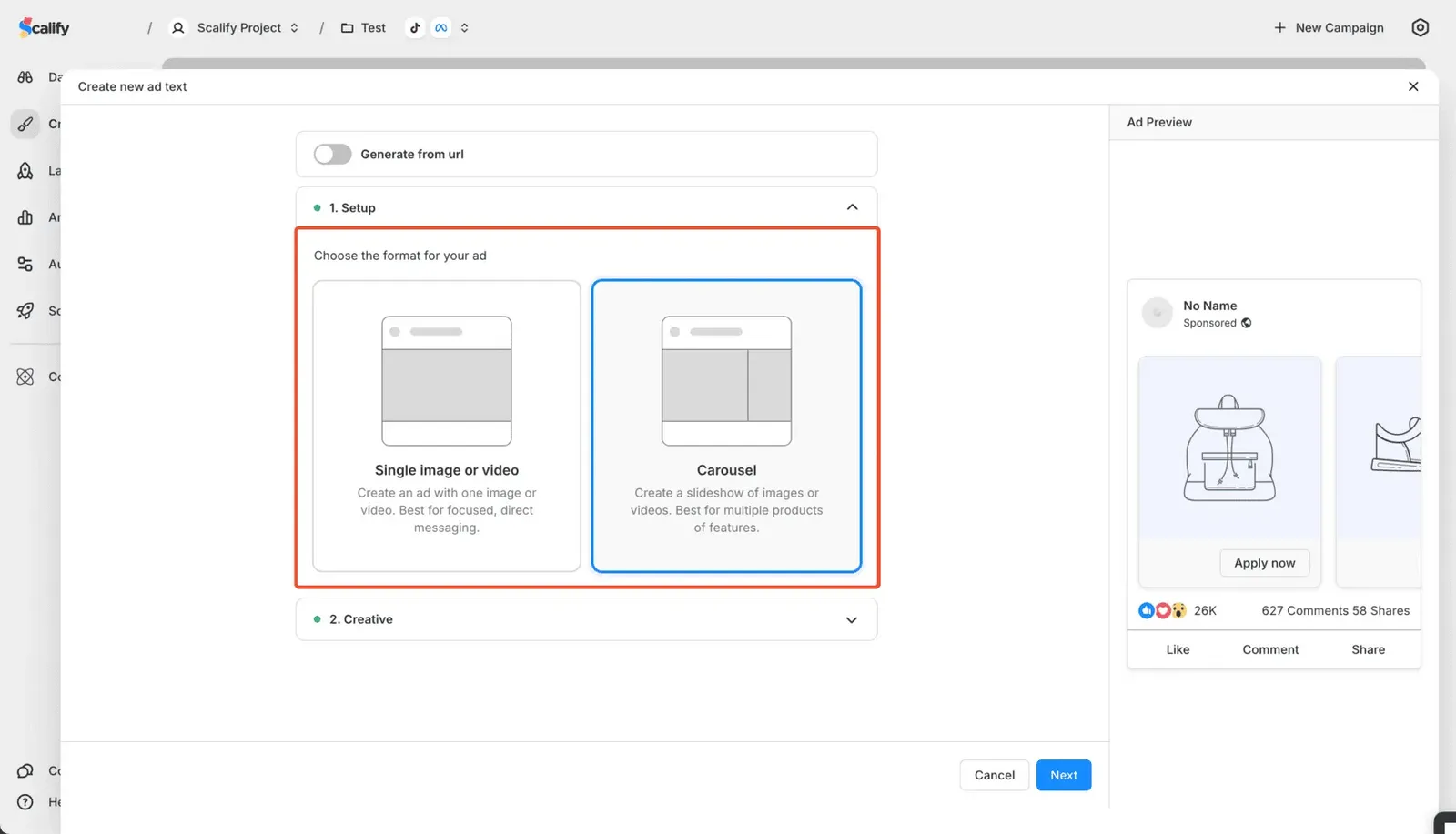1456x834 pixels.
Task: Open the Scalify Project switcher dropdown
Action: (x=293, y=27)
